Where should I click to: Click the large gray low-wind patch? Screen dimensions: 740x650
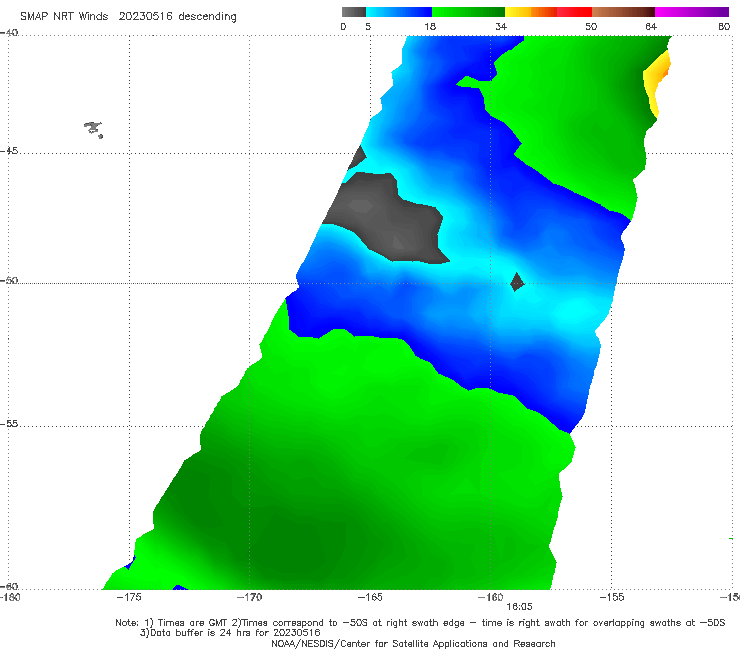pos(385,218)
